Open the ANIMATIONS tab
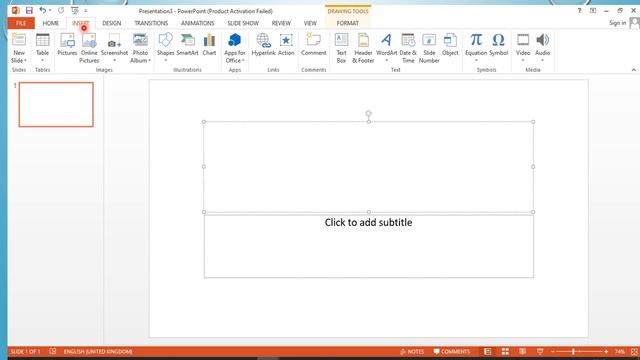This screenshot has width=640, height=360. 198,23
